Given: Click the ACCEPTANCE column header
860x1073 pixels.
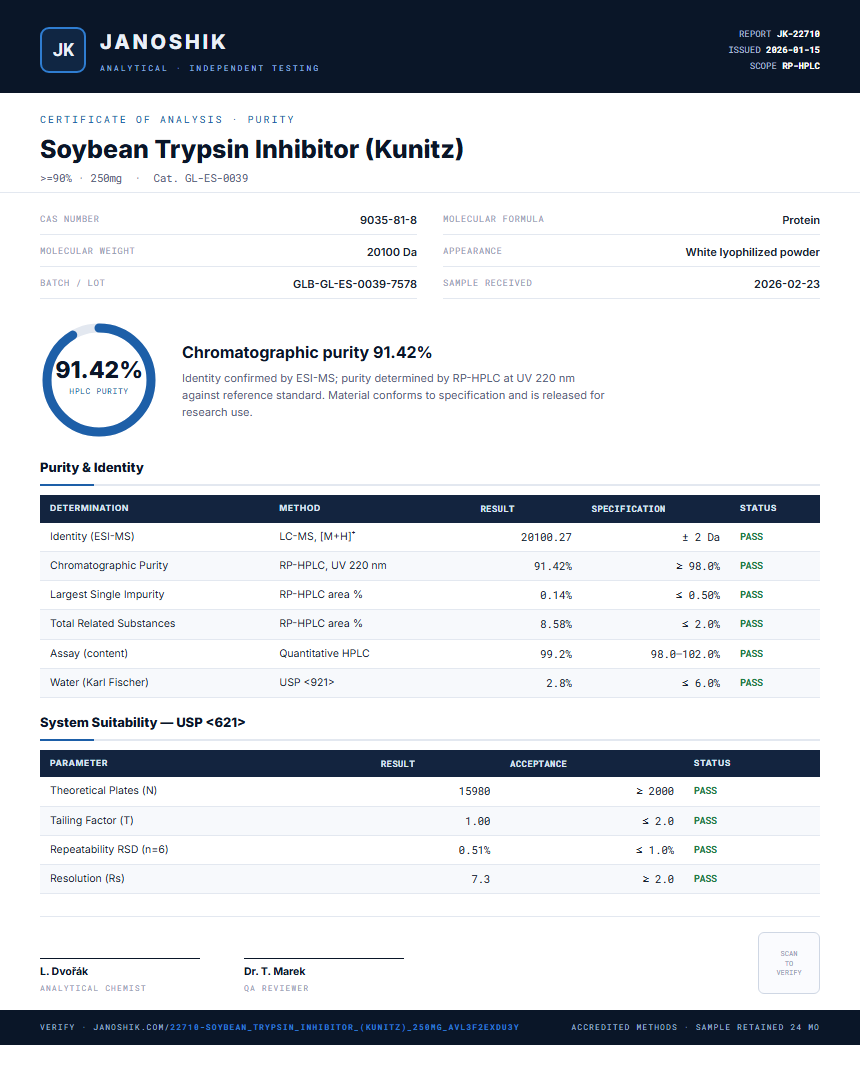Looking at the screenshot, I should [538, 764].
